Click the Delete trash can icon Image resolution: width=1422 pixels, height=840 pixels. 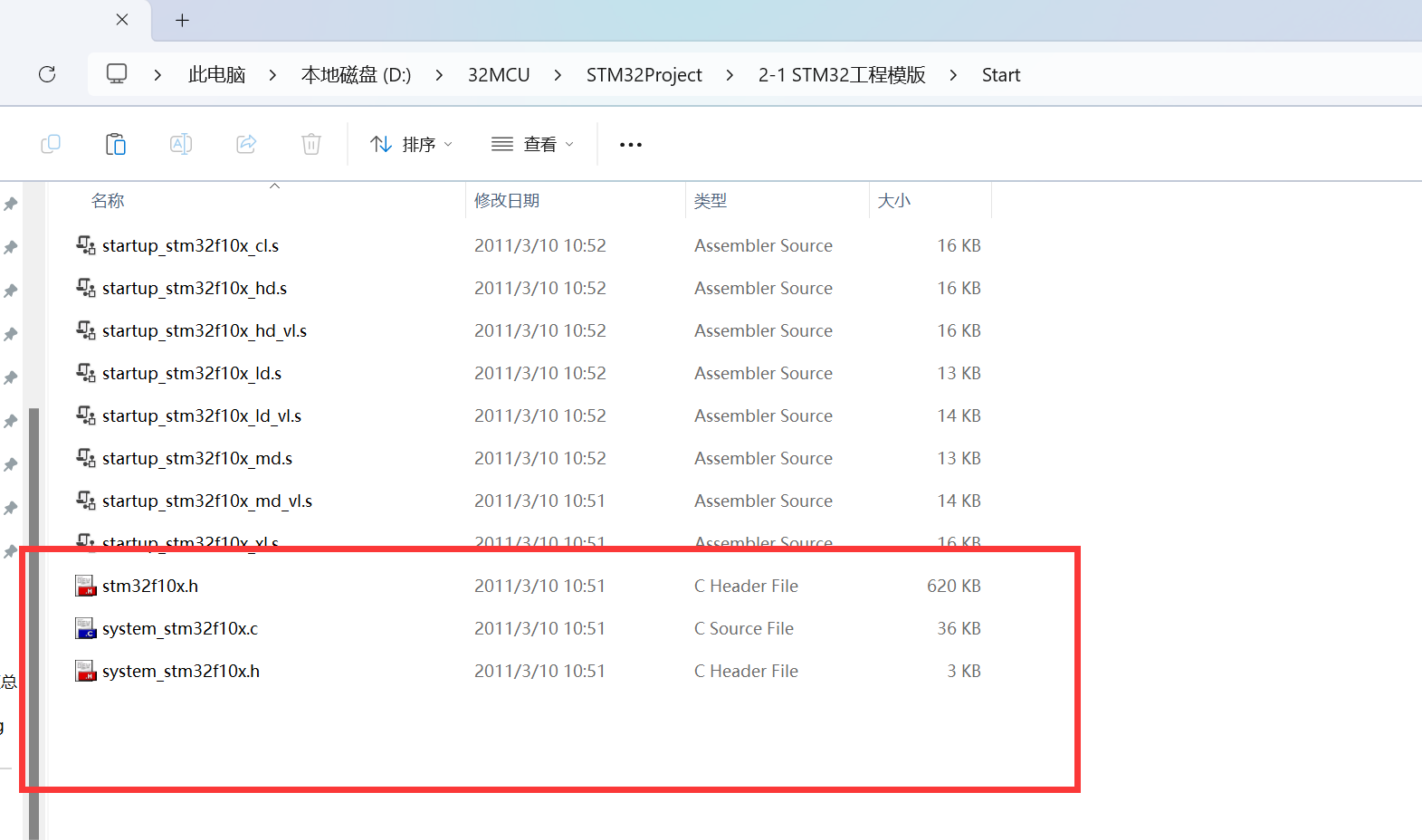311,144
